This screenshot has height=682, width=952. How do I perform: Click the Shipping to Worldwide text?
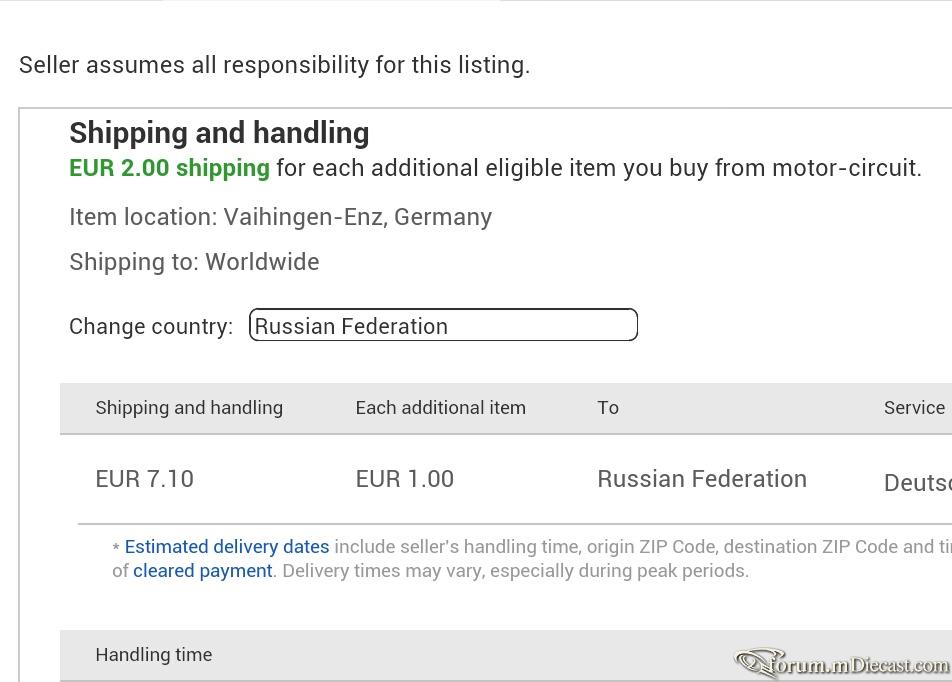point(194,262)
